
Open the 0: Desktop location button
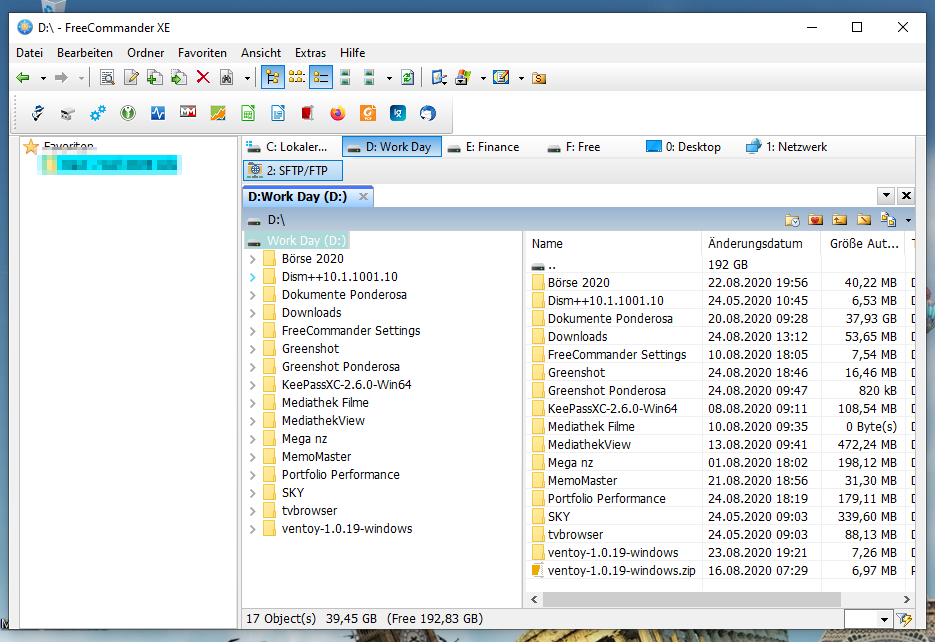click(684, 147)
